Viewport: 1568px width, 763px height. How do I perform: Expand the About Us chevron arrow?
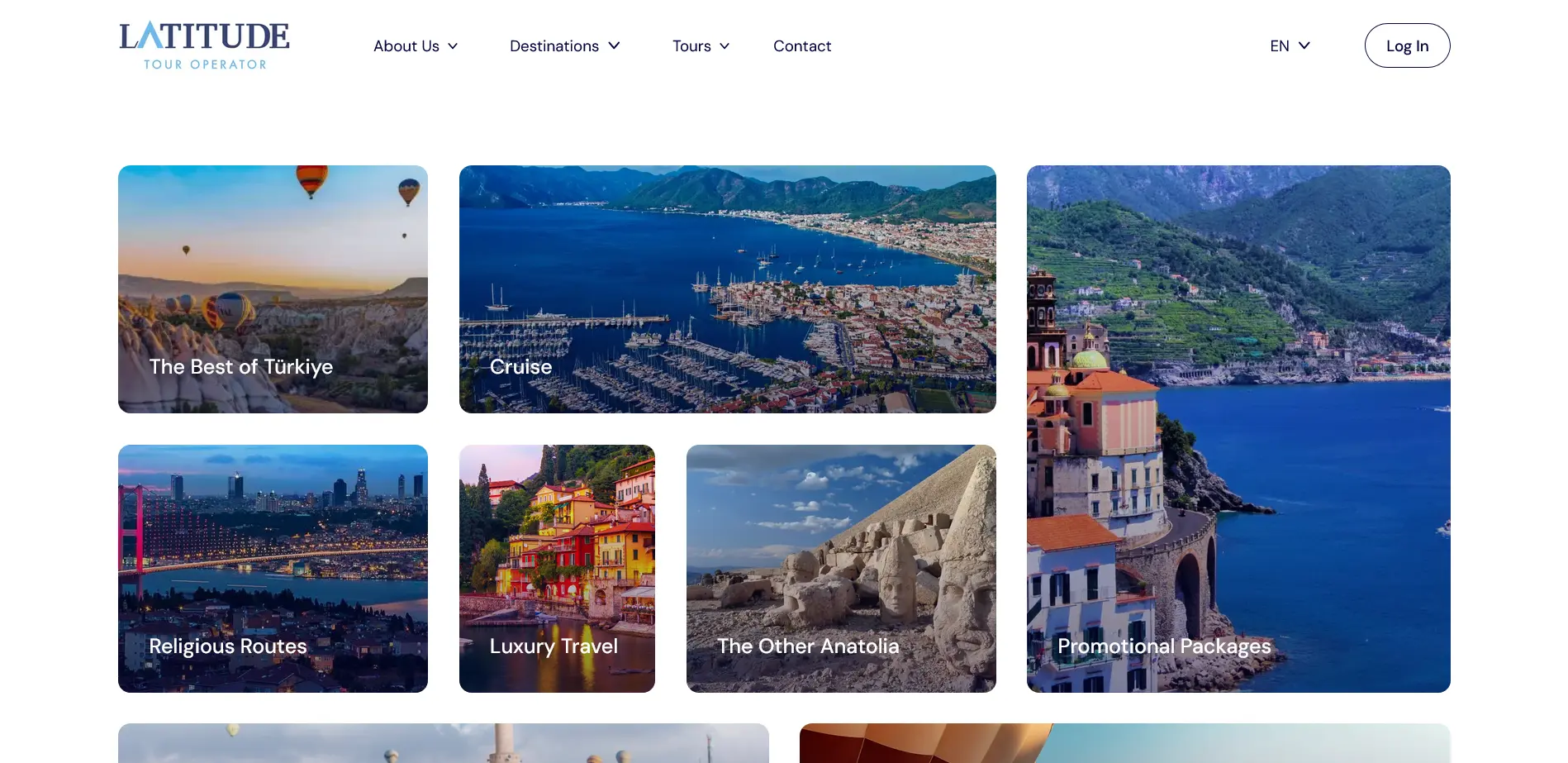pyautogui.click(x=453, y=46)
